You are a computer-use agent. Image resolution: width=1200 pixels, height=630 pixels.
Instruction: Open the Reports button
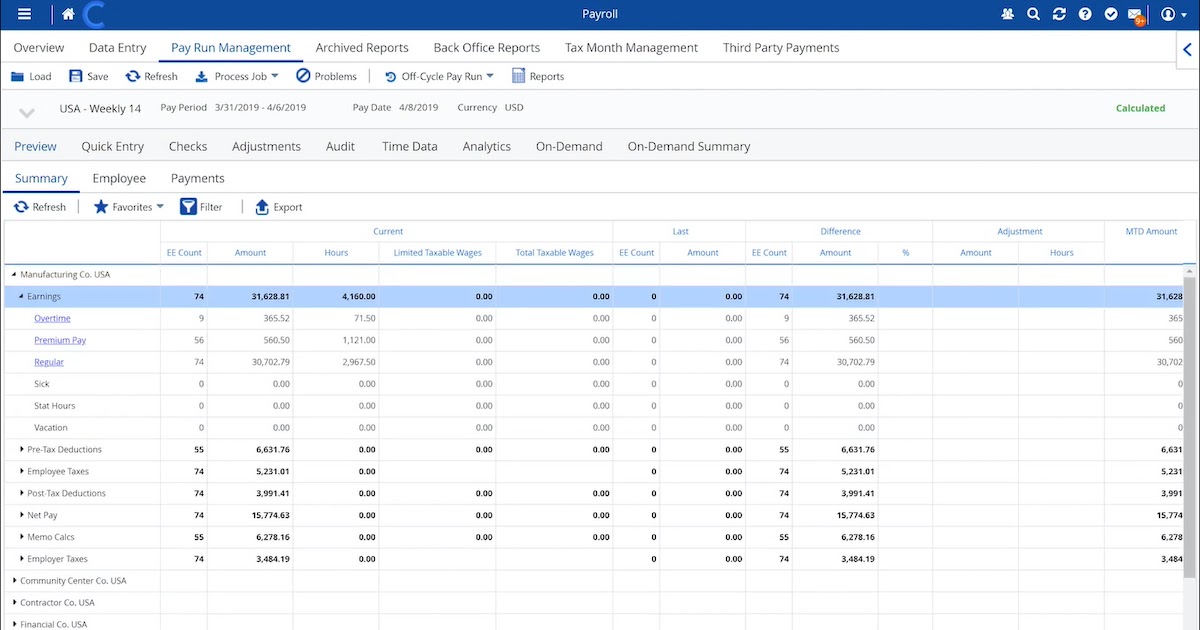(x=538, y=76)
